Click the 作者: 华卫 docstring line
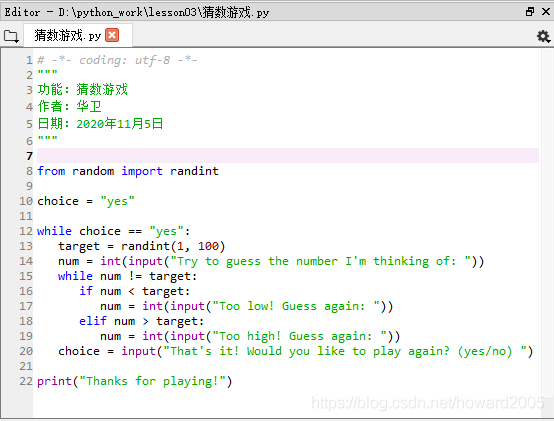554x421 pixels. point(69,106)
